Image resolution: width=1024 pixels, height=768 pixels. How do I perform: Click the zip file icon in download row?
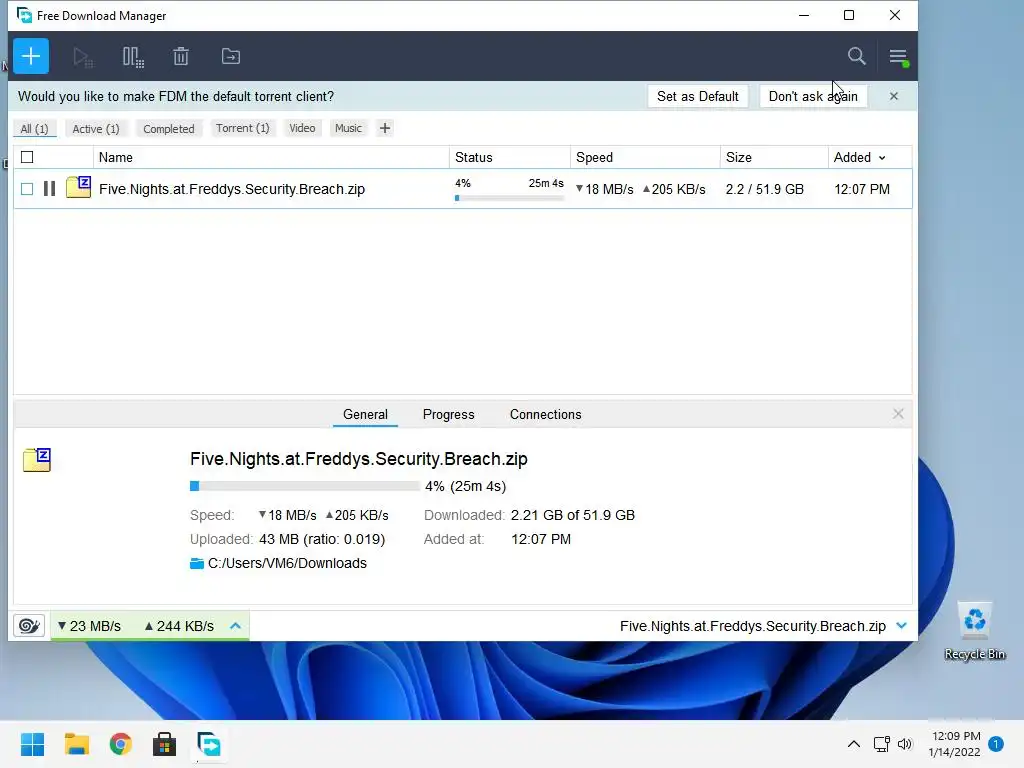point(78,187)
